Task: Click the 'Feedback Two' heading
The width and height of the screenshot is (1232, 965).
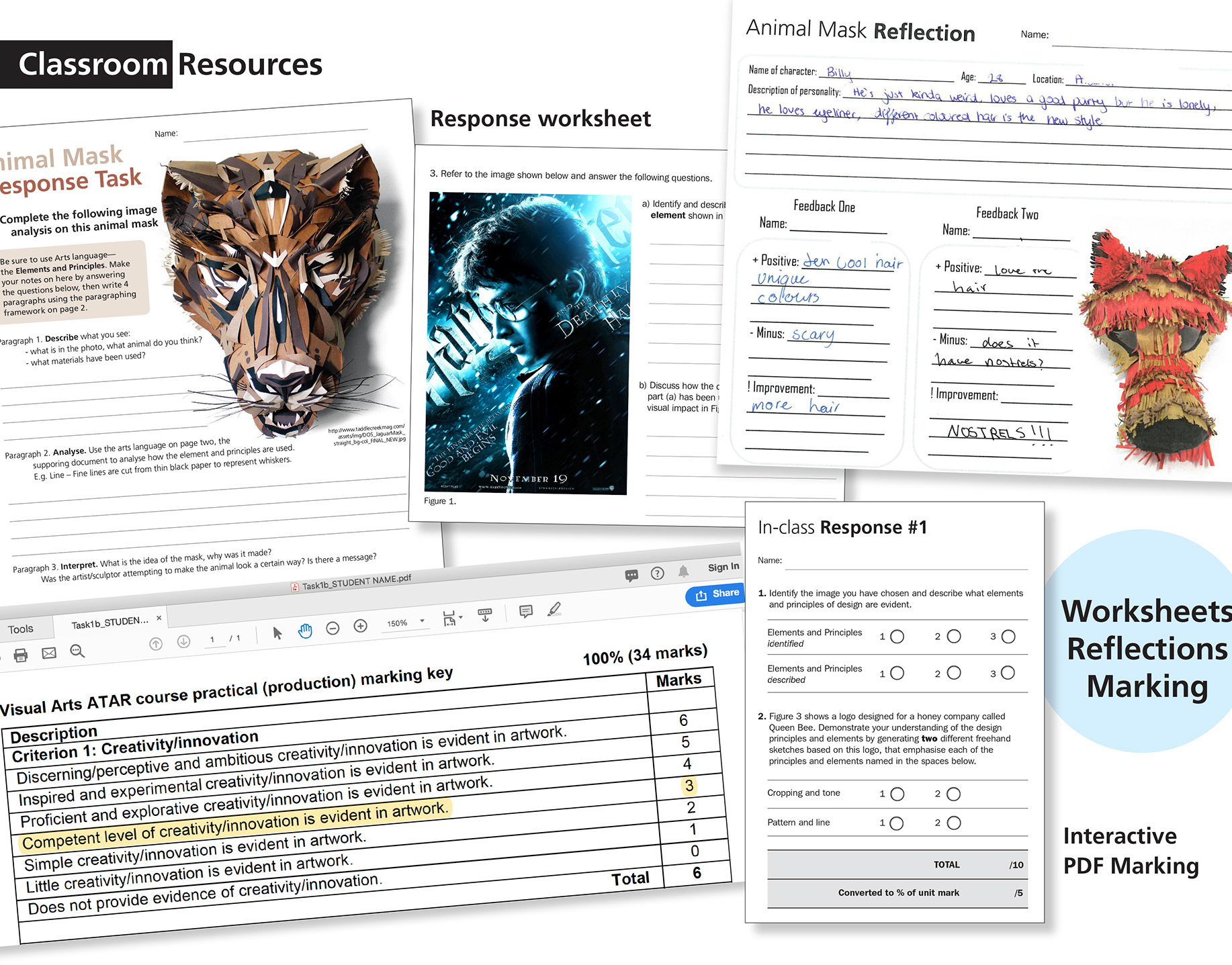Action: pyautogui.click(x=1007, y=214)
